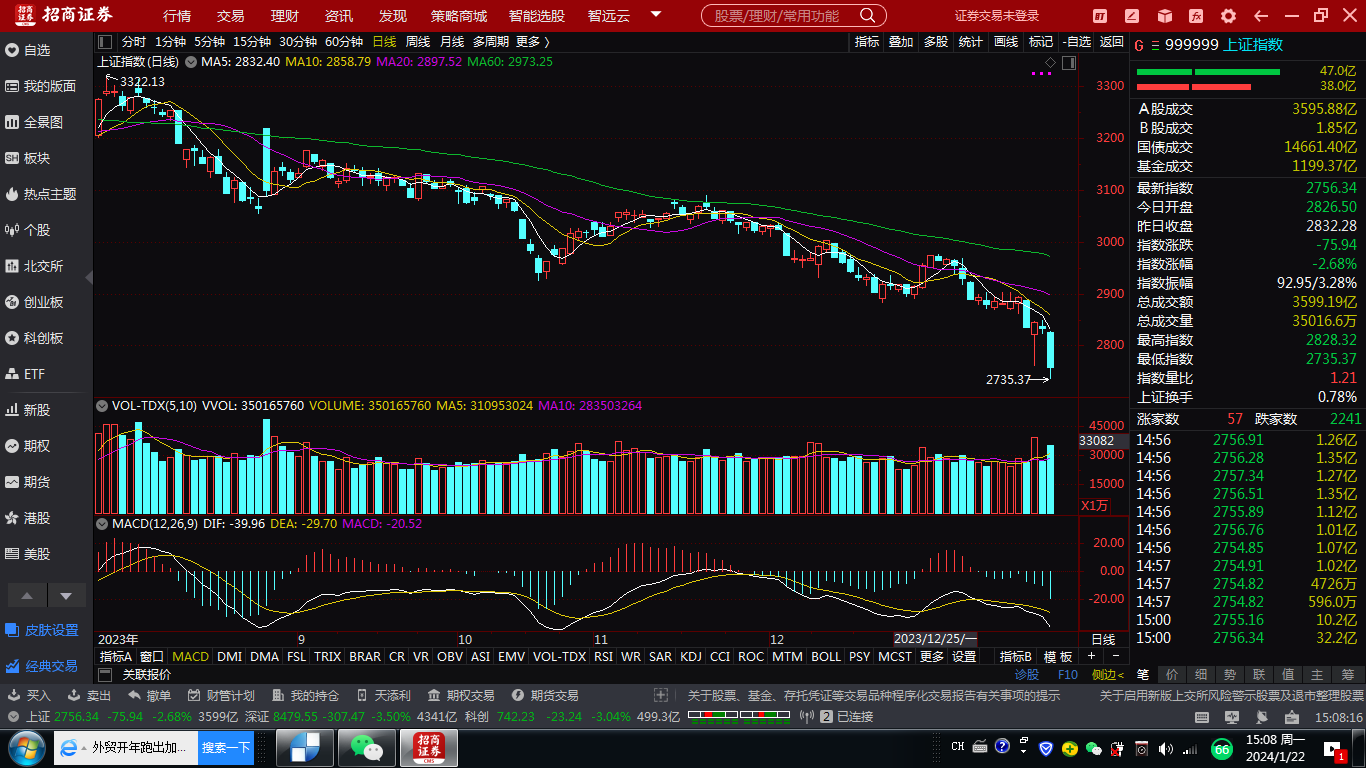Open the 行情 menu
Screen dimensions: 1366x768
tap(177, 16)
